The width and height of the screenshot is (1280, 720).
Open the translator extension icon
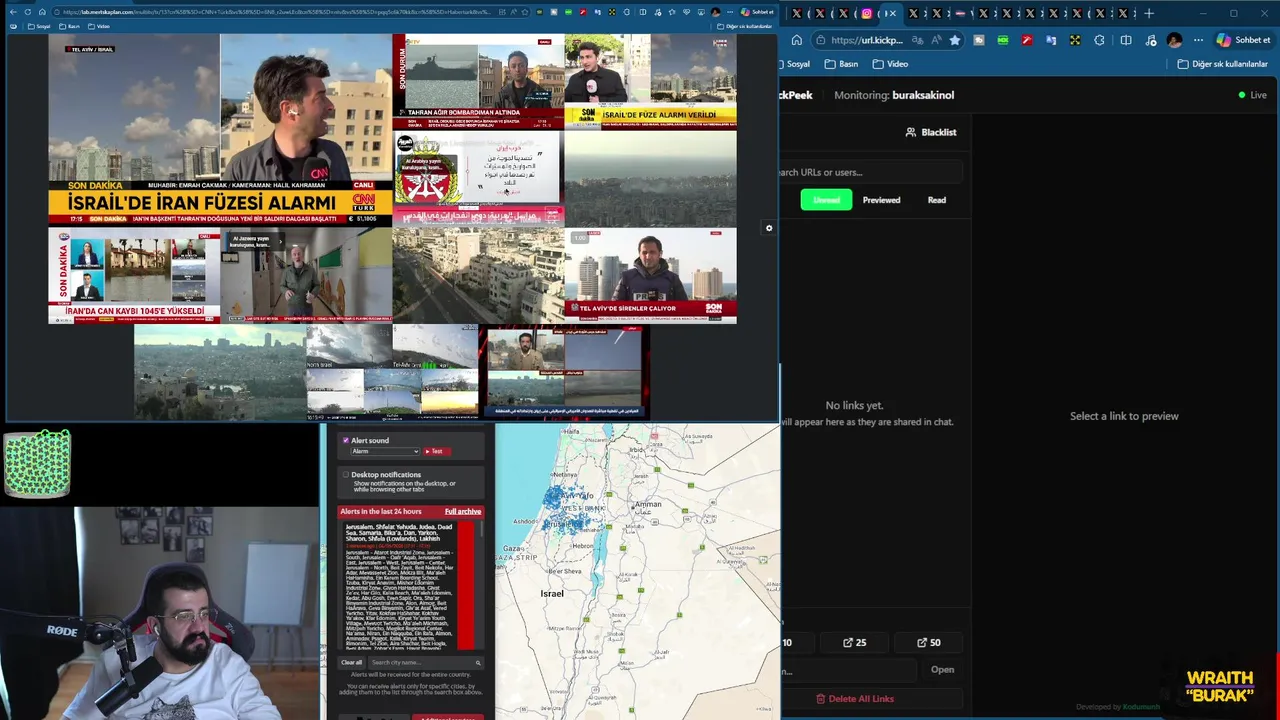pos(1051,40)
